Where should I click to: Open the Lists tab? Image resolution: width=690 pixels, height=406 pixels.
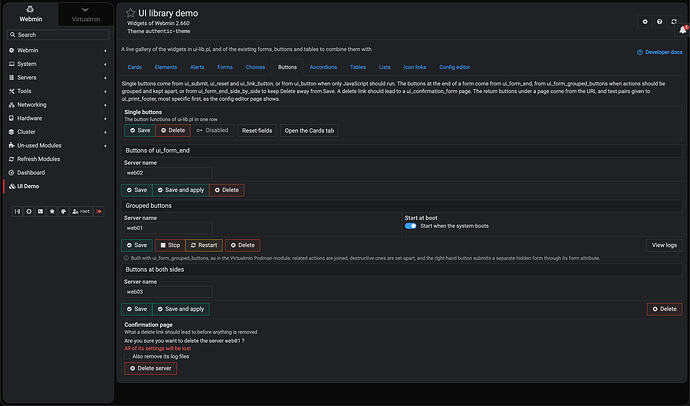click(385, 67)
